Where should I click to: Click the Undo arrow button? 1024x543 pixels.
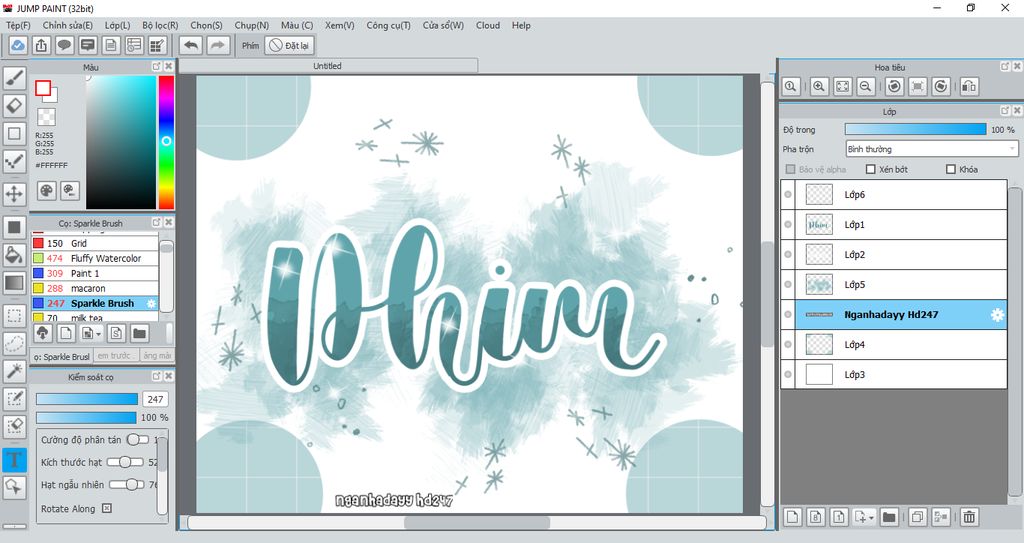(191, 45)
